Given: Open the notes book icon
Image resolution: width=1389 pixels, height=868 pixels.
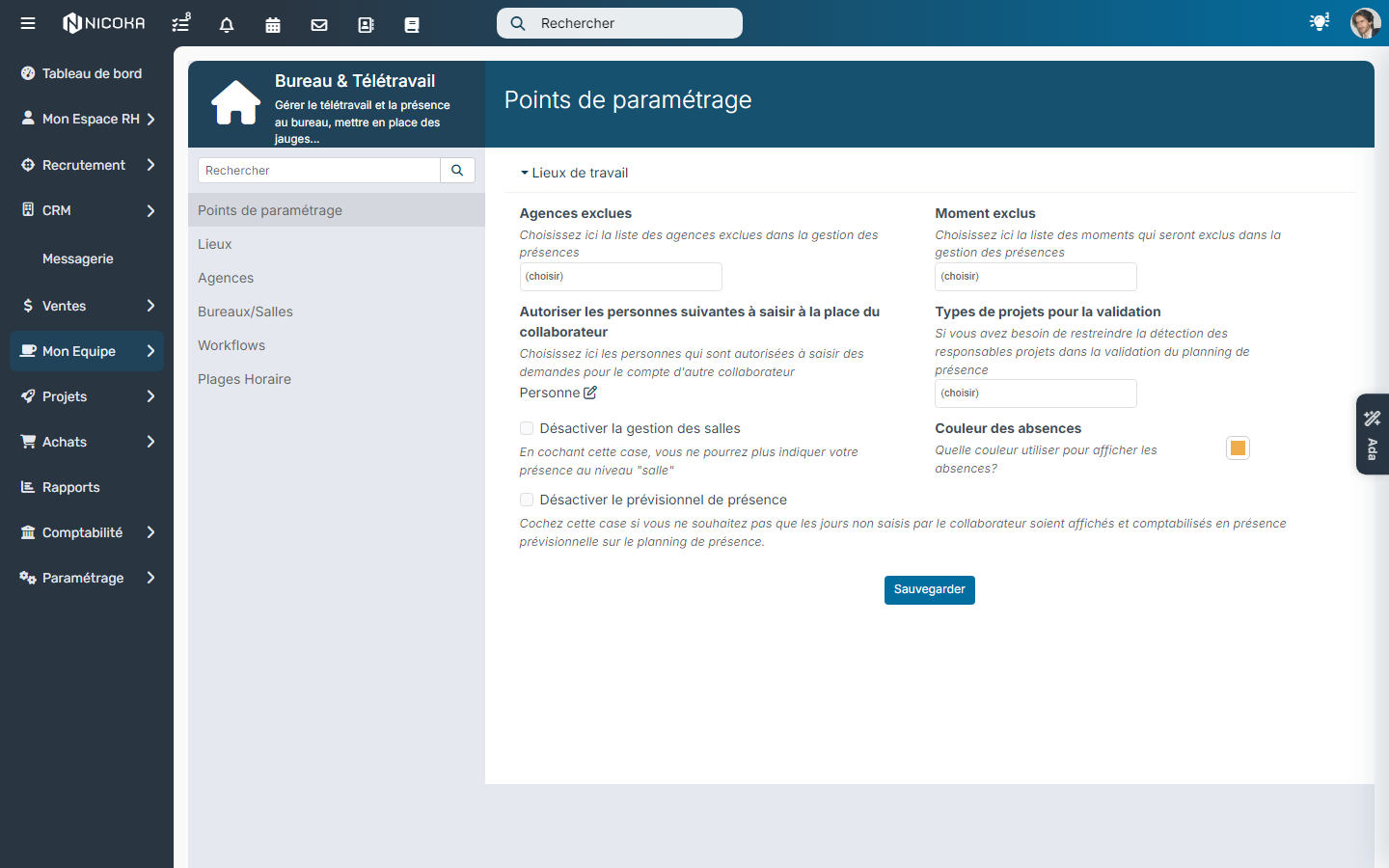Looking at the screenshot, I should pos(412,24).
